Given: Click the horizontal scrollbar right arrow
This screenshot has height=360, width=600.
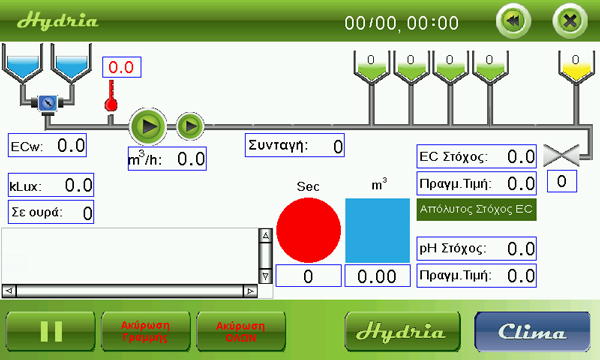Looking at the screenshot, I should pos(250,292).
